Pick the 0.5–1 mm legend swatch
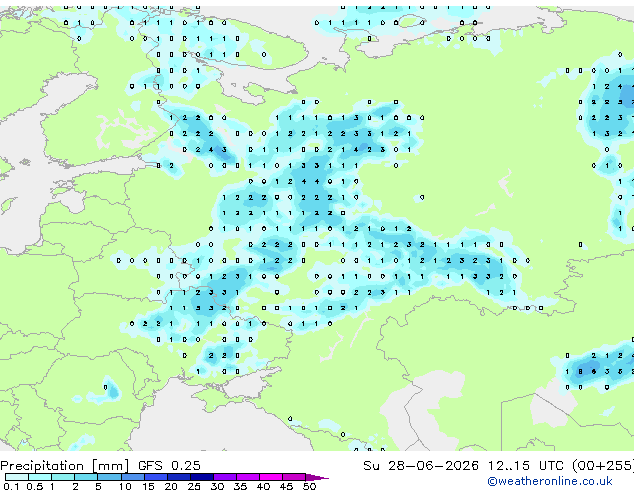 [40, 477]
